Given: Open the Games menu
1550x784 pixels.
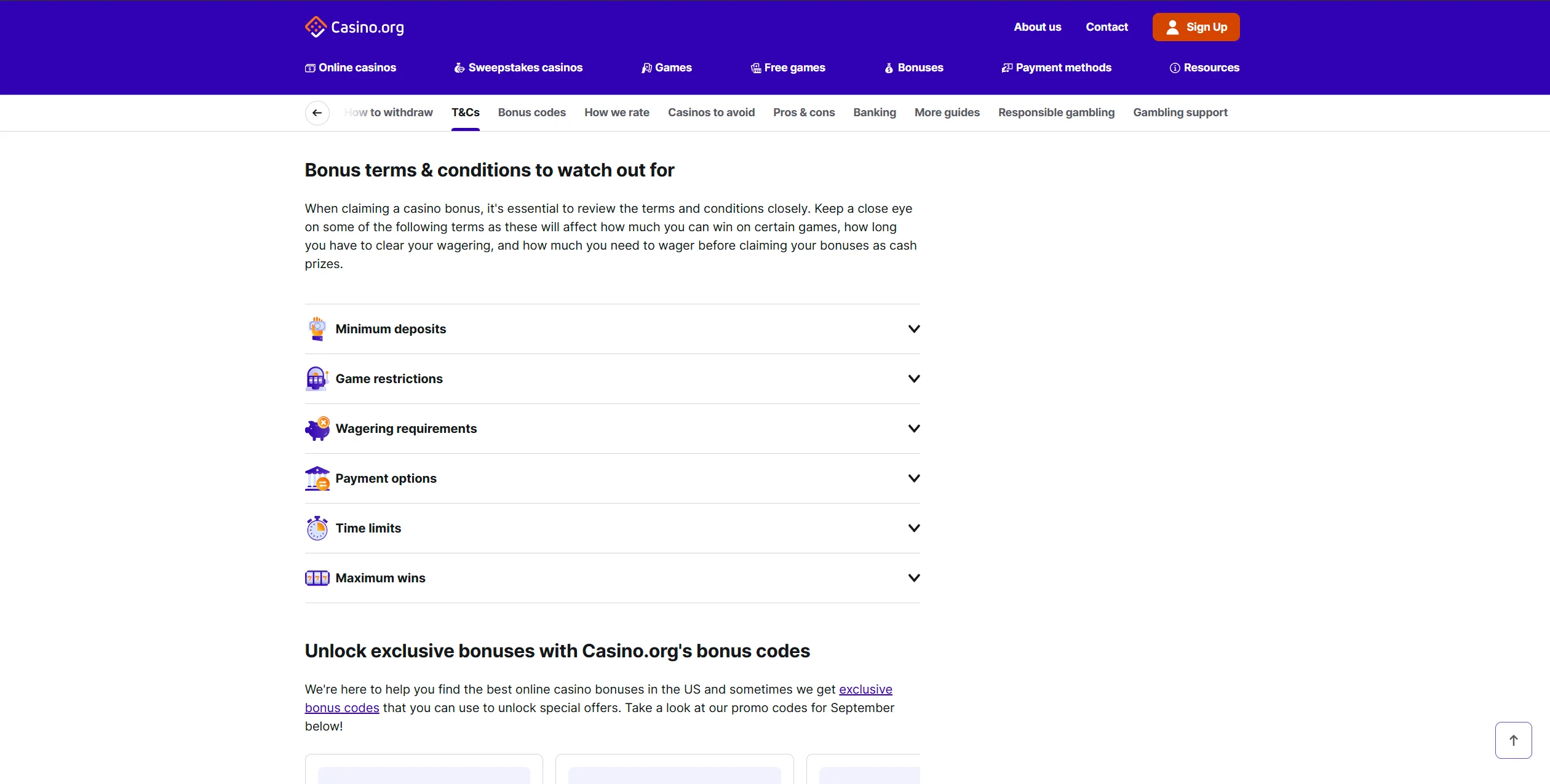Looking at the screenshot, I should [667, 68].
